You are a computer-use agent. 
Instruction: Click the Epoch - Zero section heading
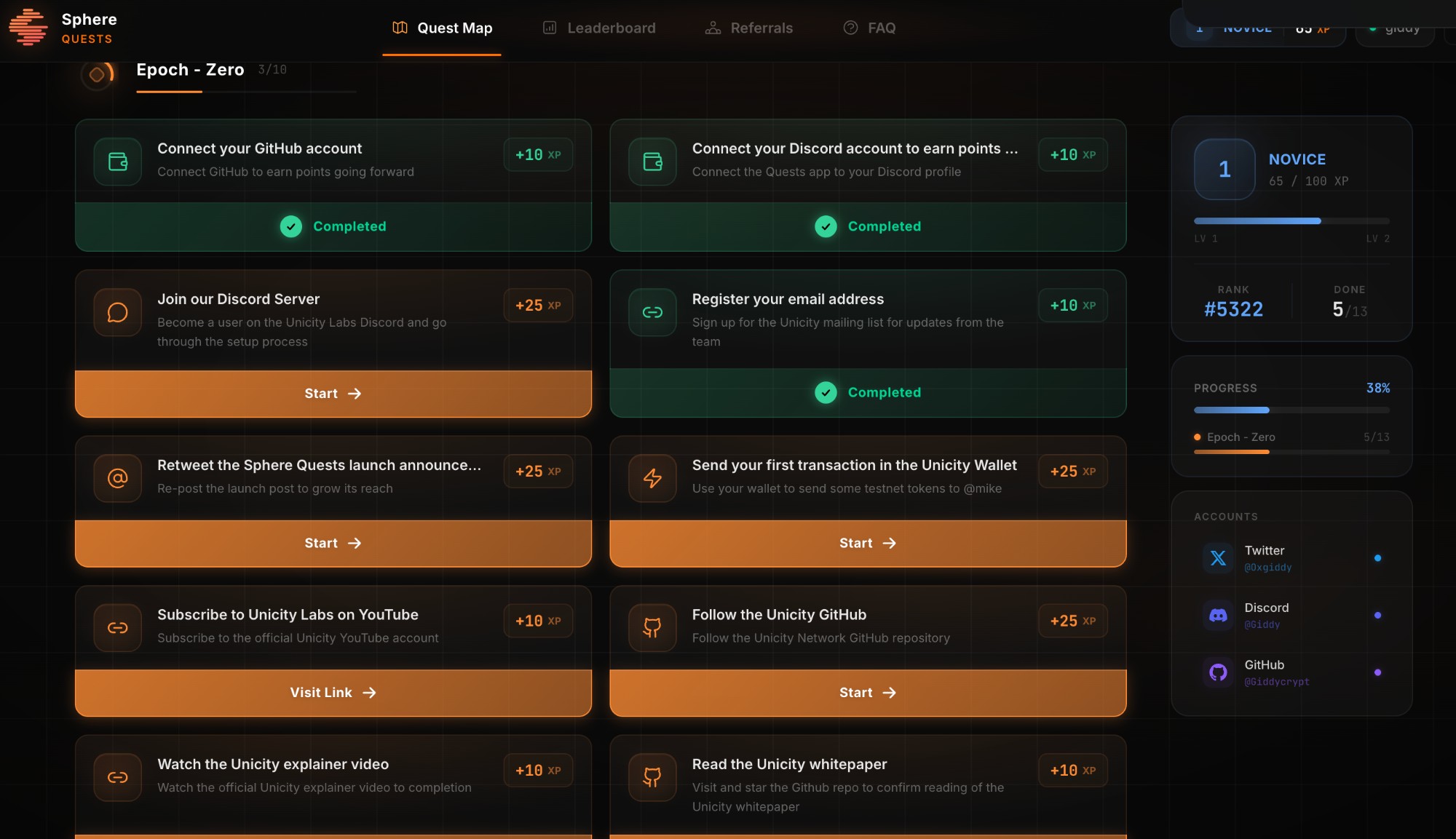point(190,70)
